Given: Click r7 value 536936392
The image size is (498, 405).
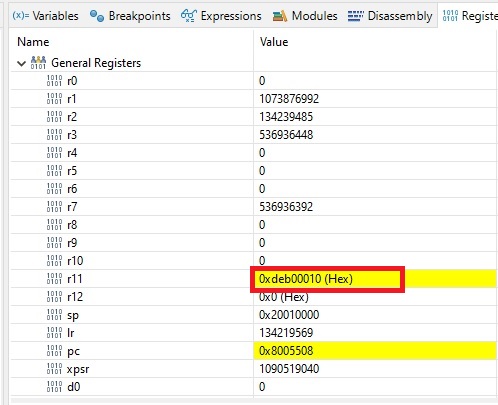Looking at the screenshot, I should (286, 207).
